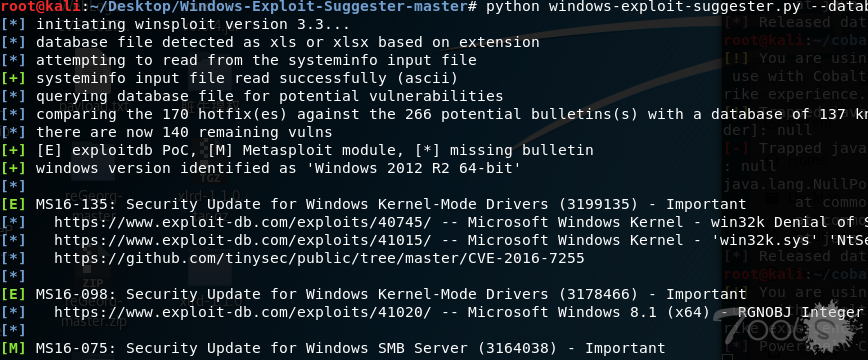
Task: Click the MS16-135 Kernel-Mode Drivers bulletin line
Action: pyautogui.click(x=391, y=204)
